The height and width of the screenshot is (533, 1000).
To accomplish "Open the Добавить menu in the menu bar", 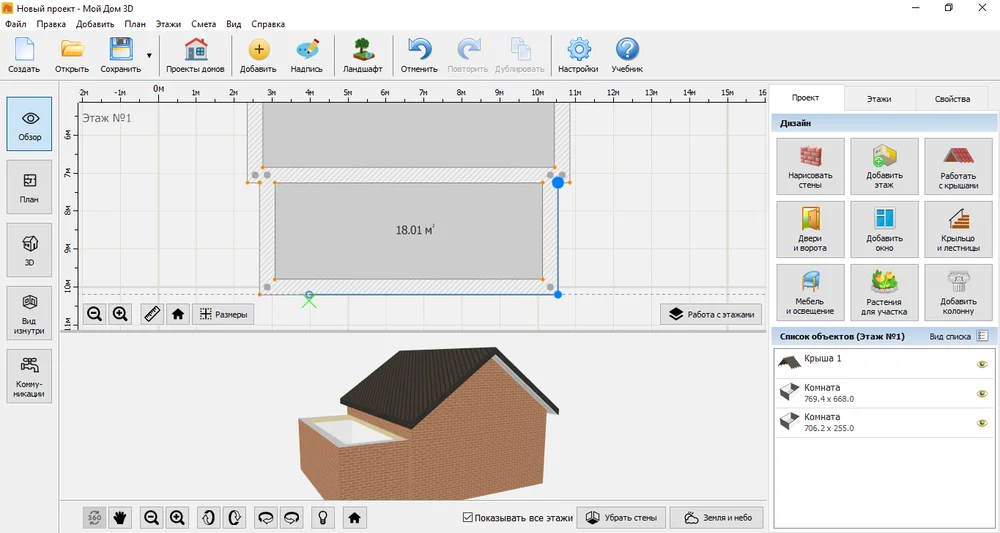I will (95, 24).
